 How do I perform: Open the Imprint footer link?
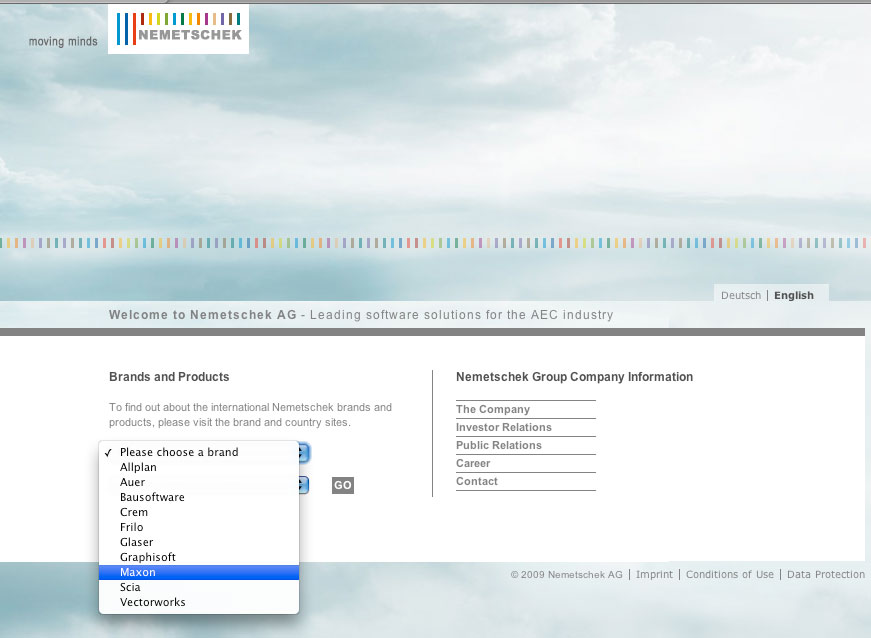(x=654, y=574)
